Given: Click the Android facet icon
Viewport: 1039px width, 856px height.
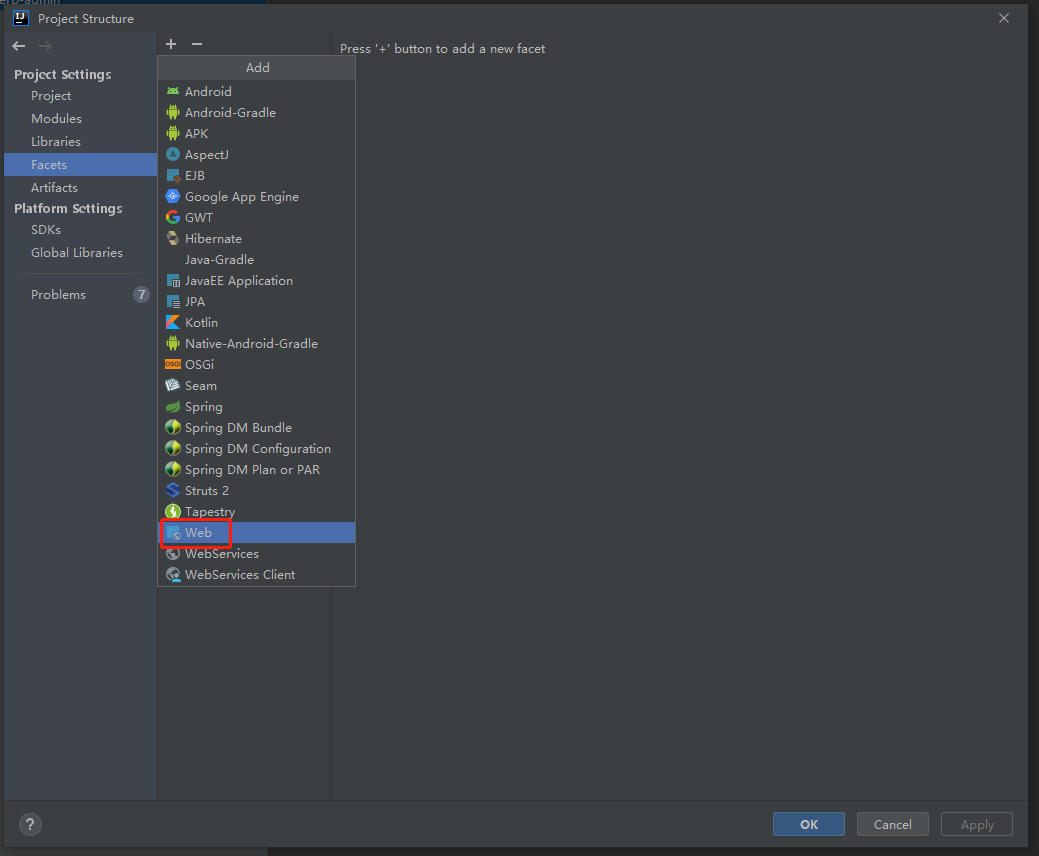Looking at the screenshot, I should pyautogui.click(x=173, y=91).
